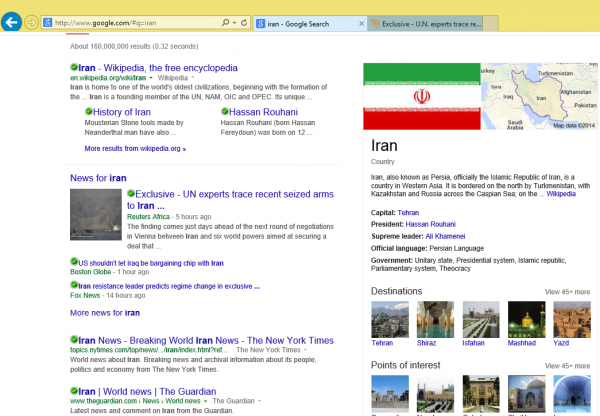This screenshot has height=416, width=600.
Task: Click About 160,000,000 results text
Action: click(x=134, y=46)
